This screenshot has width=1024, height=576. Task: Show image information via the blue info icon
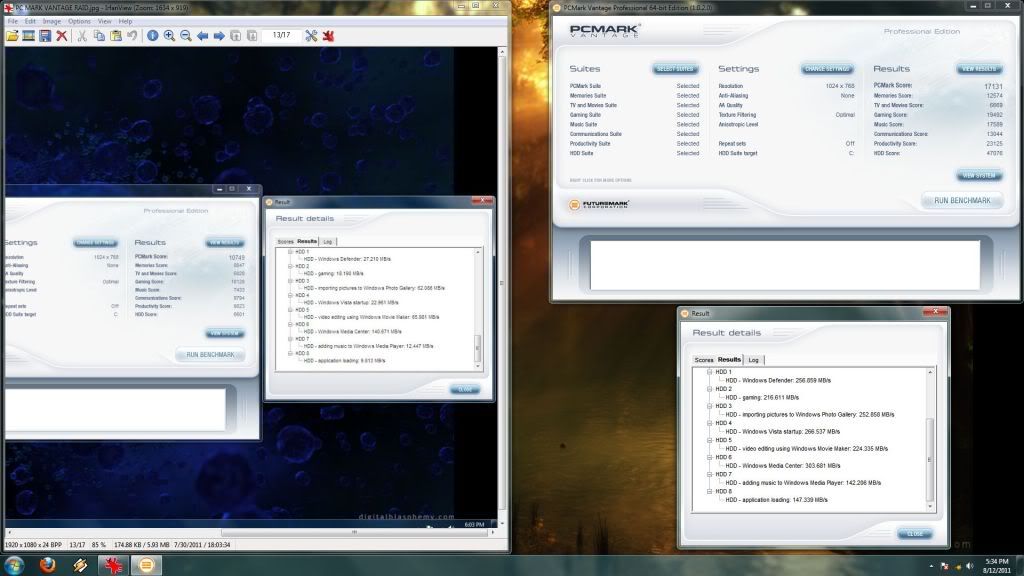tap(152, 36)
